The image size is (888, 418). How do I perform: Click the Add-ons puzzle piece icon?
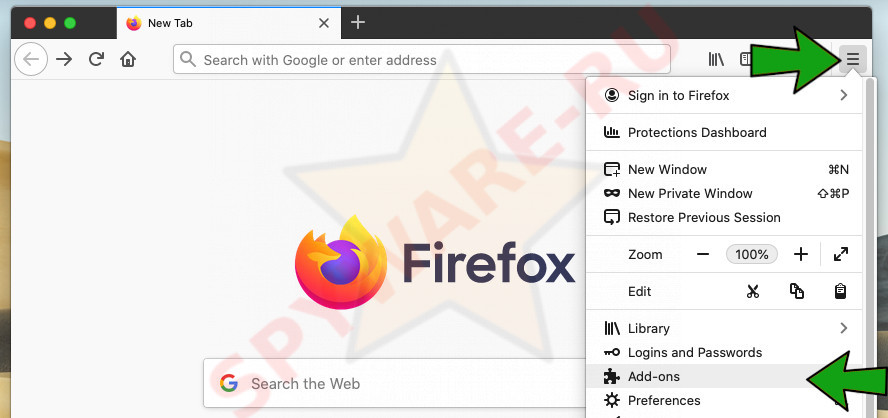(612, 376)
